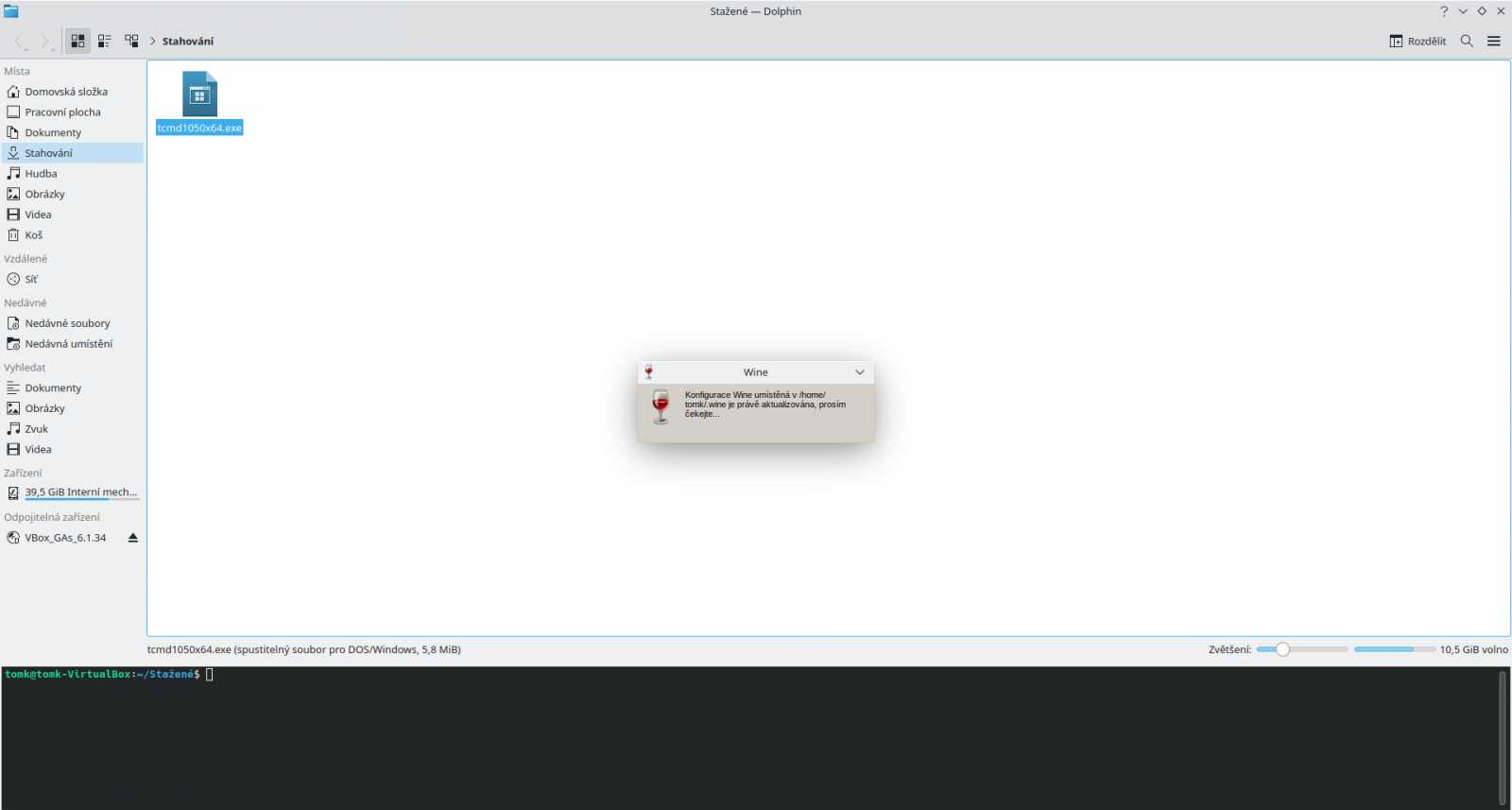The width and height of the screenshot is (1512, 810).
Task: Switch to compact view mode
Action: tap(105, 41)
